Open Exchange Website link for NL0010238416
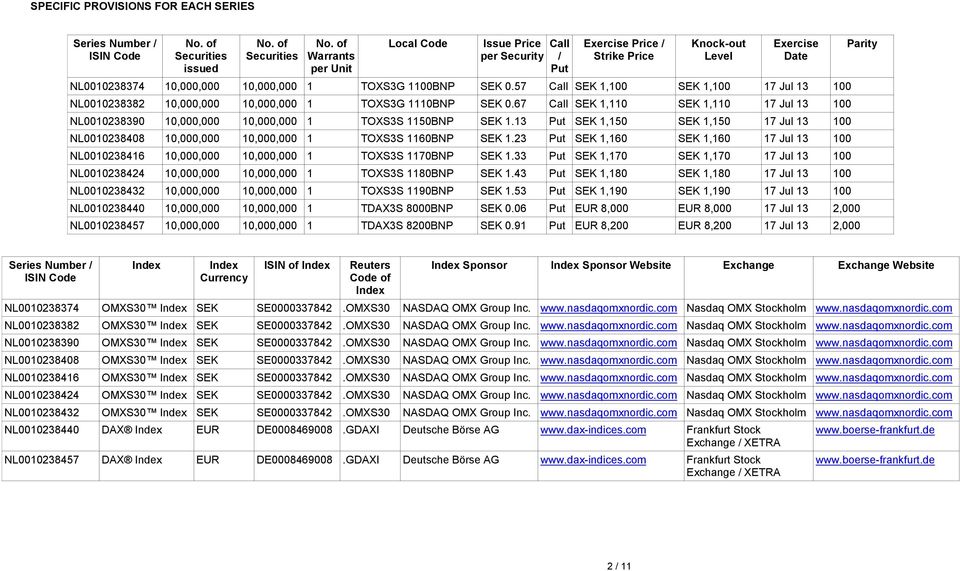960x571 pixels. pyautogui.click(x=883, y=378)
